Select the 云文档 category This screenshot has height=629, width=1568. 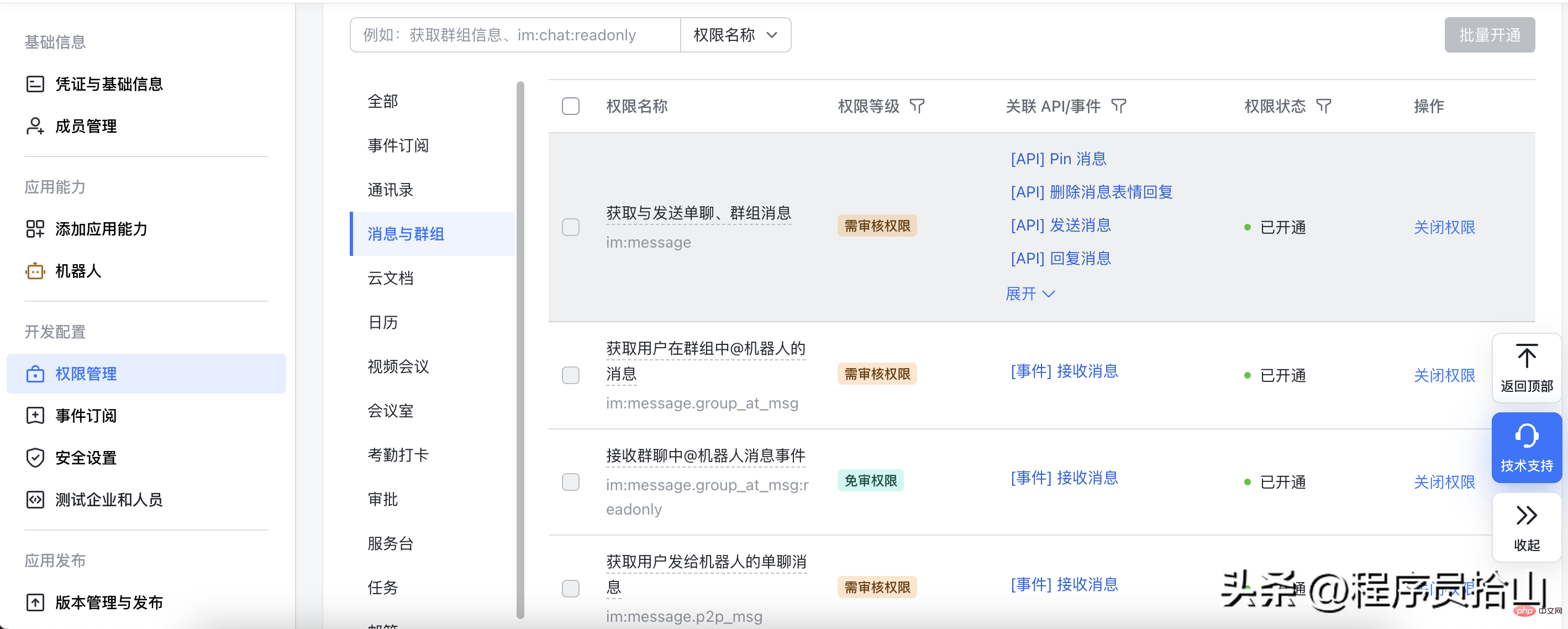(x=391, y=277)
